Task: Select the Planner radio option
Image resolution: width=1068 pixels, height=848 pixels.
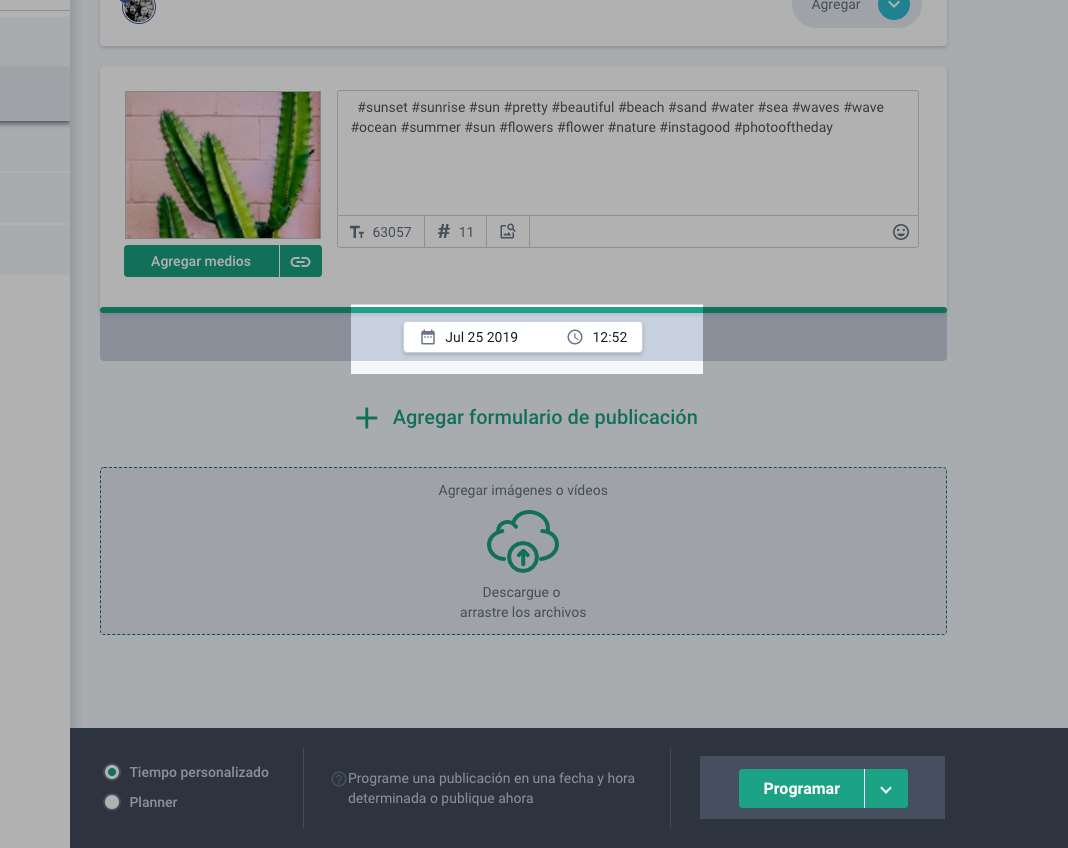Action: point(112,802)
